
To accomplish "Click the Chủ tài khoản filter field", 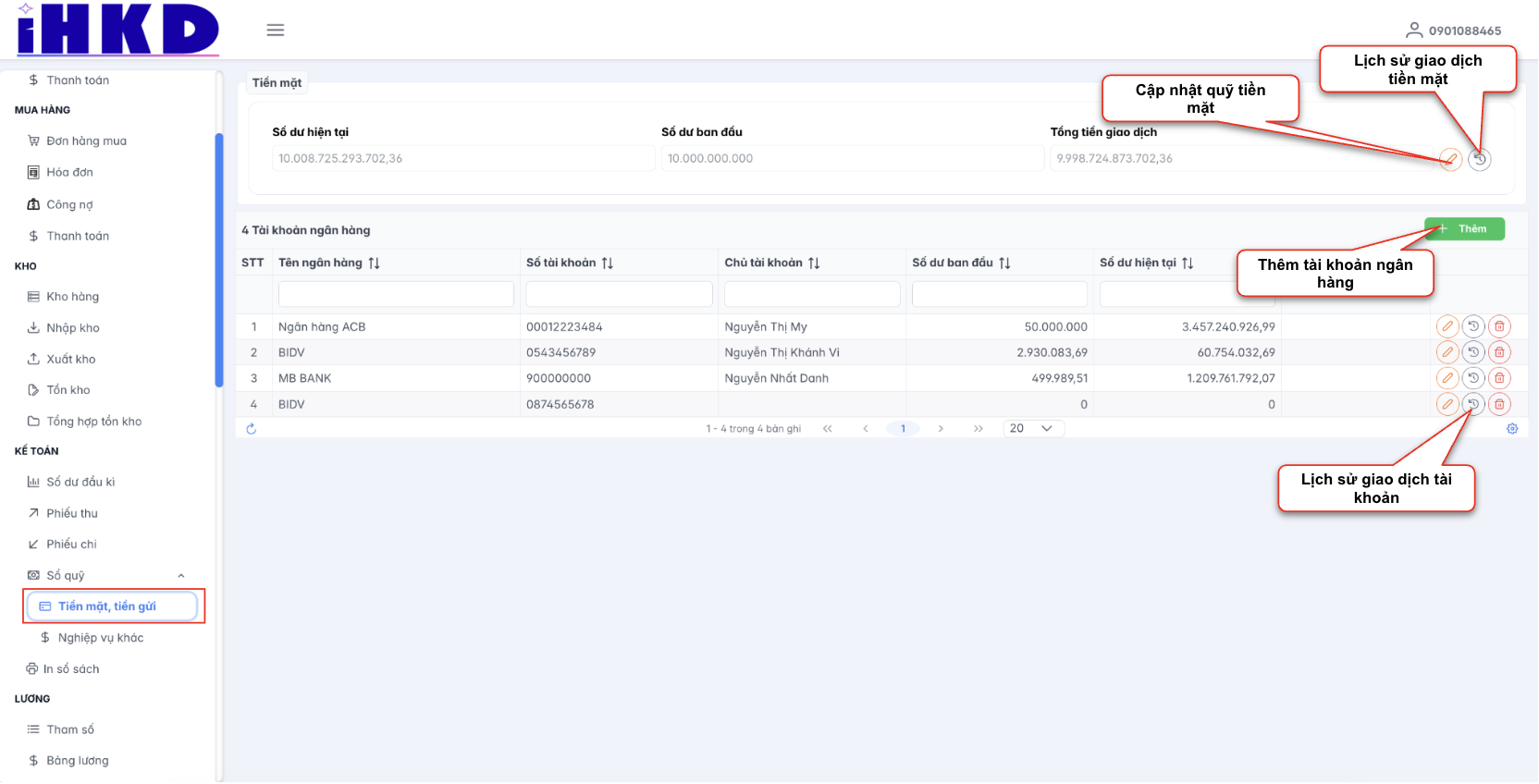I will 811,294.
